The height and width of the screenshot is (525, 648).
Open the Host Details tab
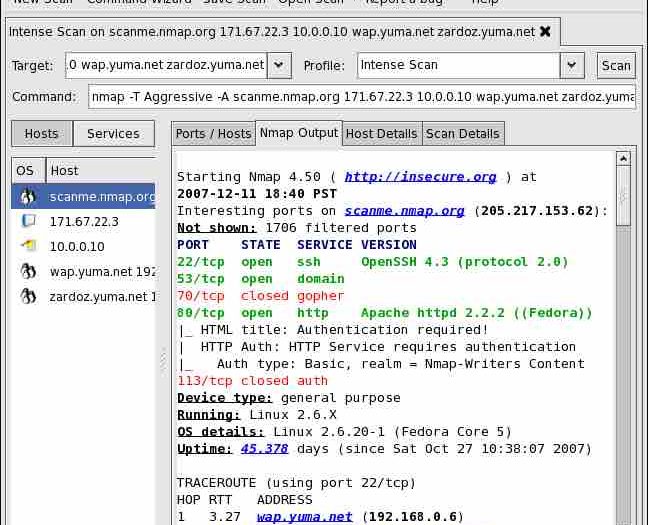(x=382, y=134)
